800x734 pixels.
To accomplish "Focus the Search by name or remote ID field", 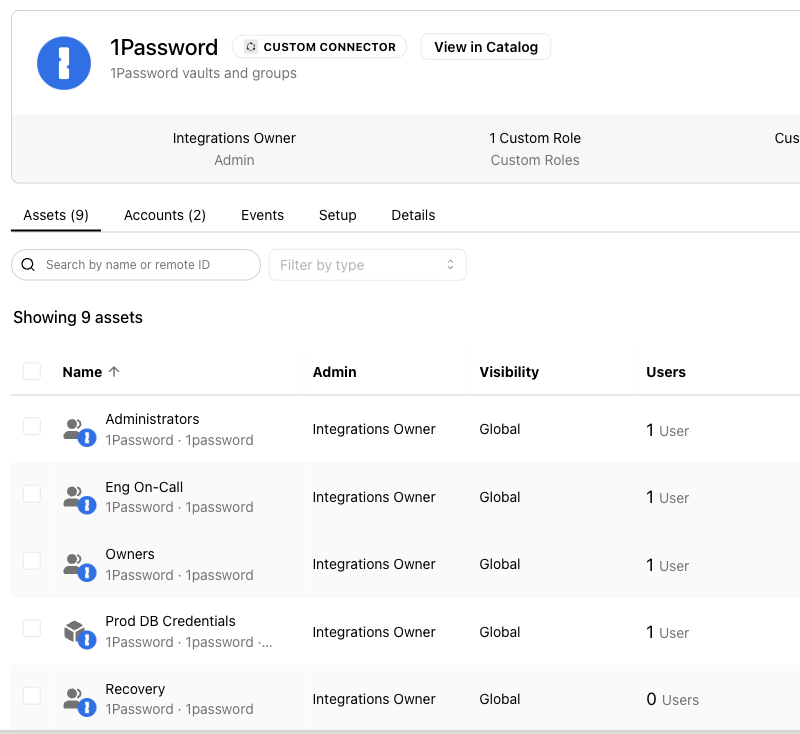I will (136, 265).
